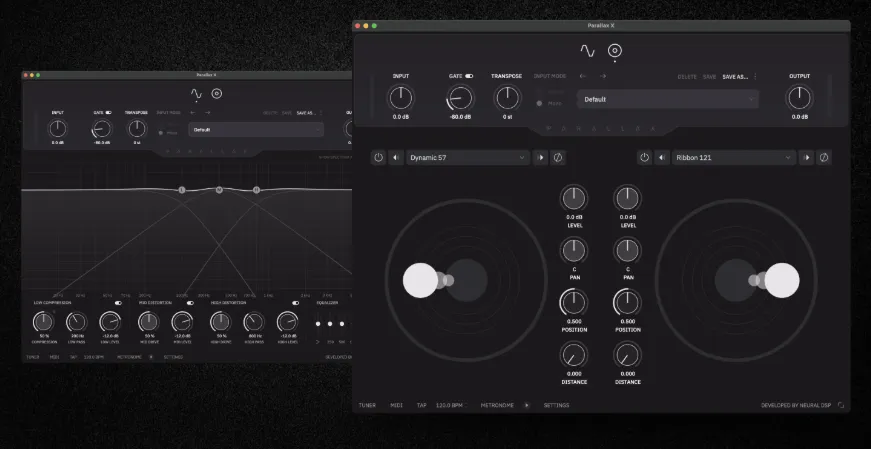Open TUNER in front window footer
The height and width of the screenshot is (449, 871).
[367, 406]
